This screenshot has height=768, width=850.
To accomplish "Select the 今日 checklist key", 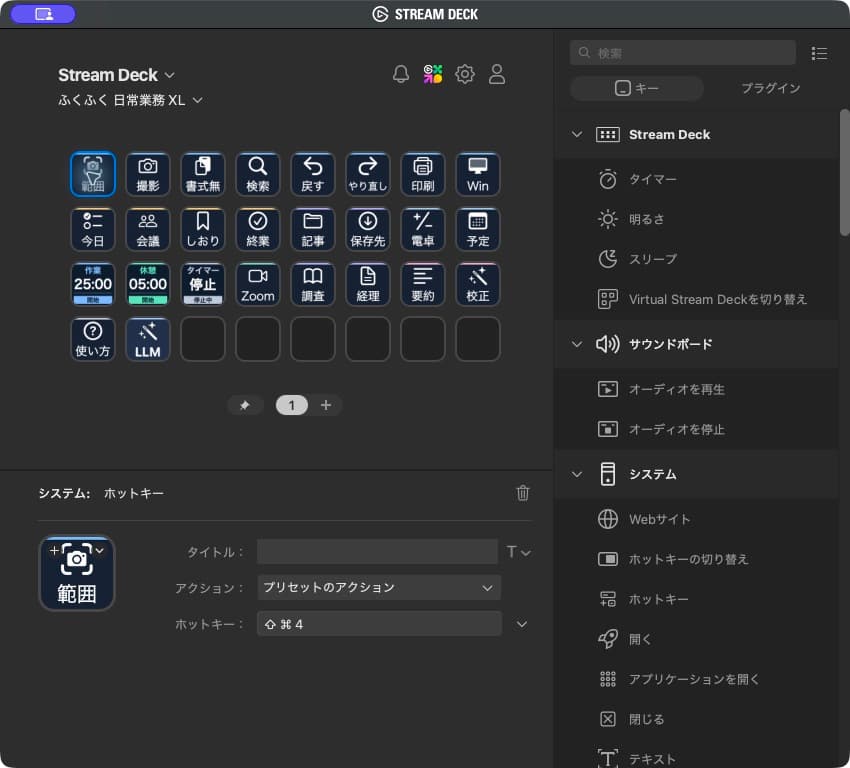I will point(93,229).
